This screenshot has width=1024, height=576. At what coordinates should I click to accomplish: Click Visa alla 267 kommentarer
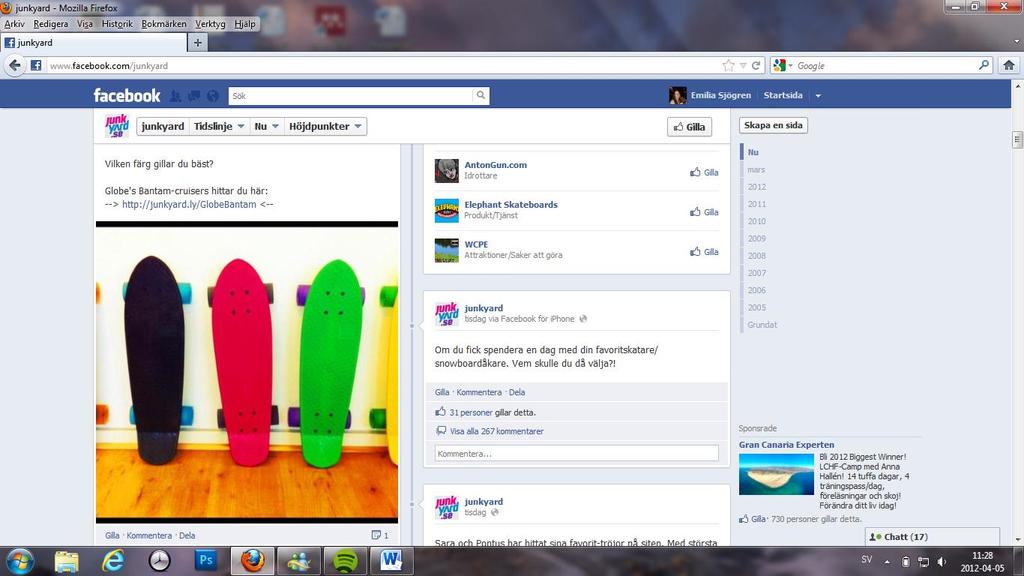tap(496, 432)
